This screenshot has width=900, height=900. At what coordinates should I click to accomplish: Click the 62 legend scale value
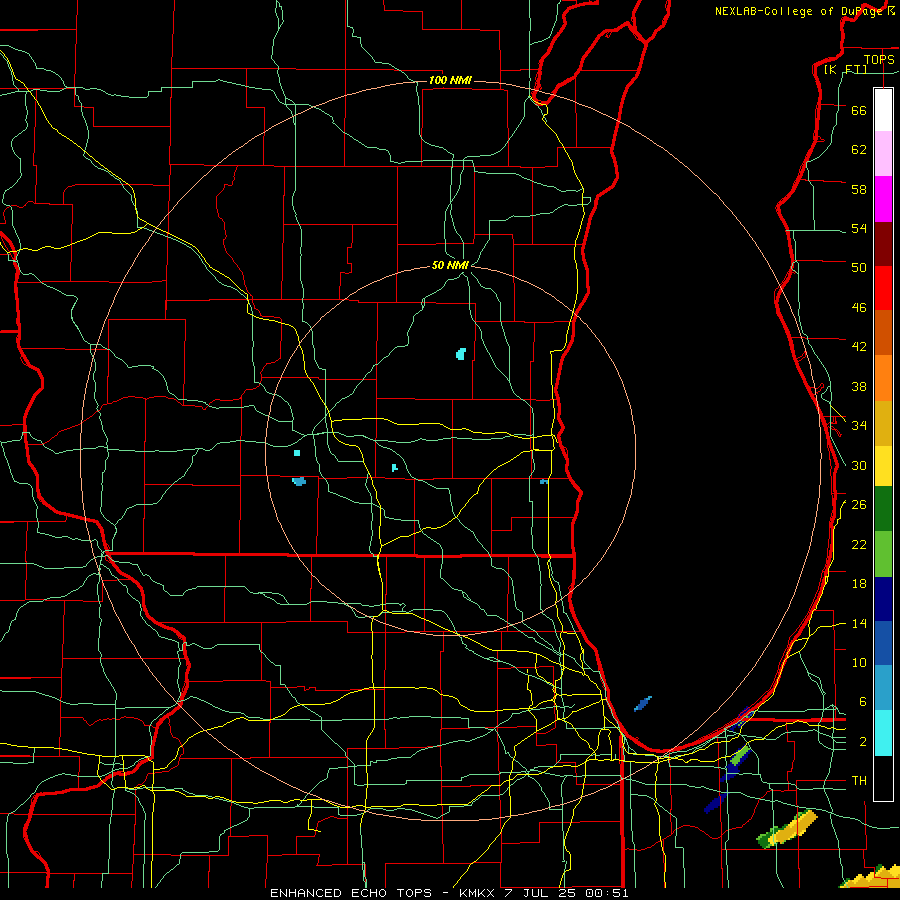(x=859, y=150)
